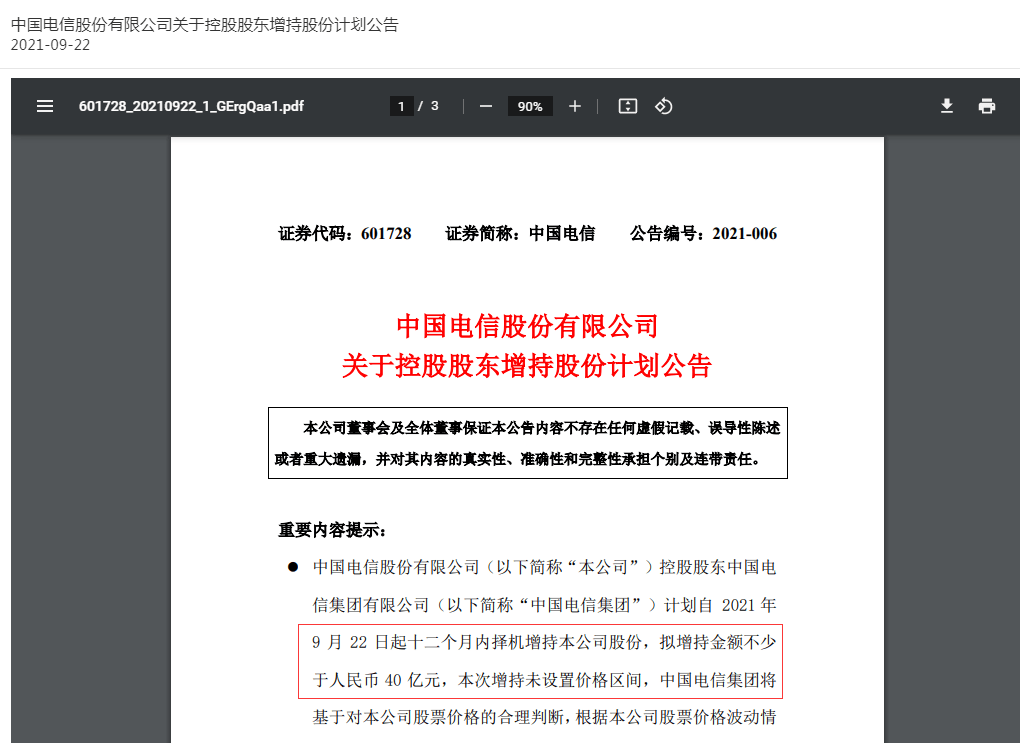Click the fit to page icon
This screenshot has height=743, width=1020.
point(628,106)
